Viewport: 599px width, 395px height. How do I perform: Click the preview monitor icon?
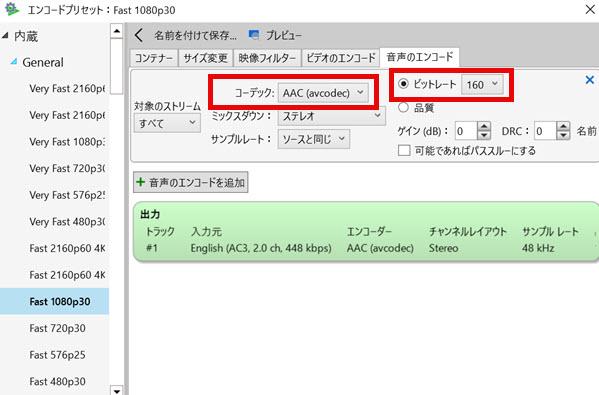[x=254, y=35]
